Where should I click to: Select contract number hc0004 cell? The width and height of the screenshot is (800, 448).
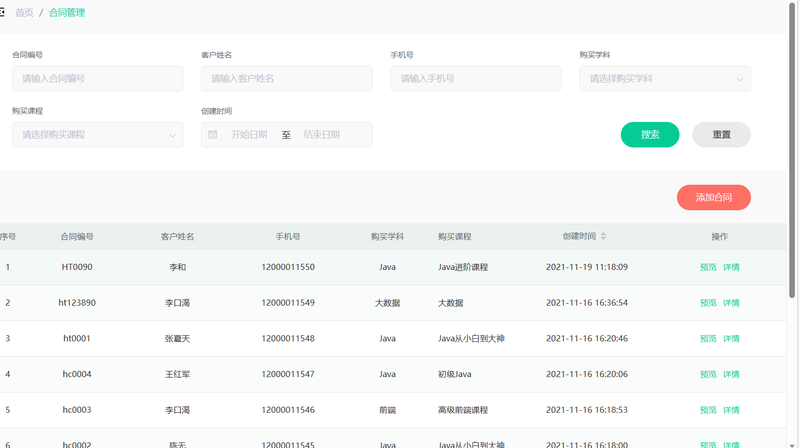click(x=77, y=374)
